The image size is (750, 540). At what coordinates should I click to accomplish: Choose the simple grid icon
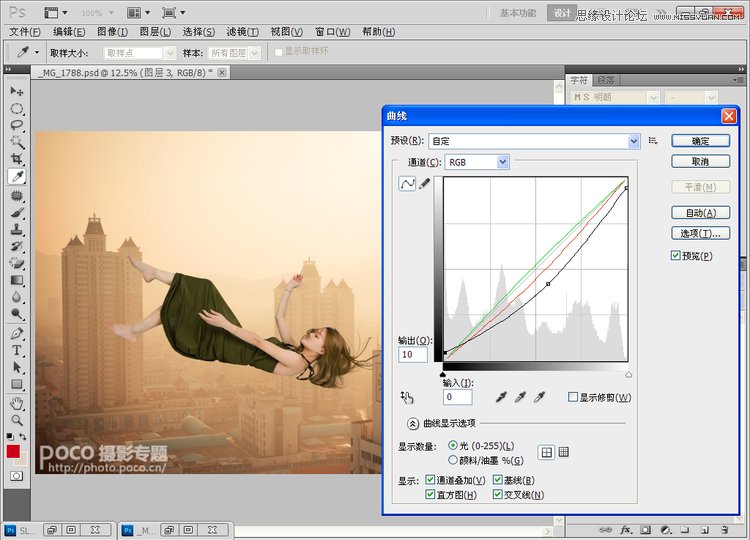547,452
